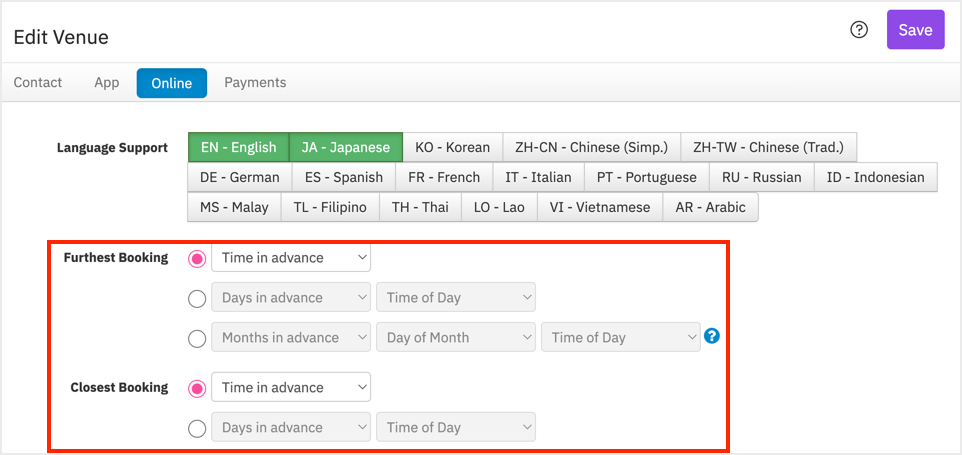Enable KO - Korean language support
Viewport: 962px width, 455px height.
tap(453, 147)
